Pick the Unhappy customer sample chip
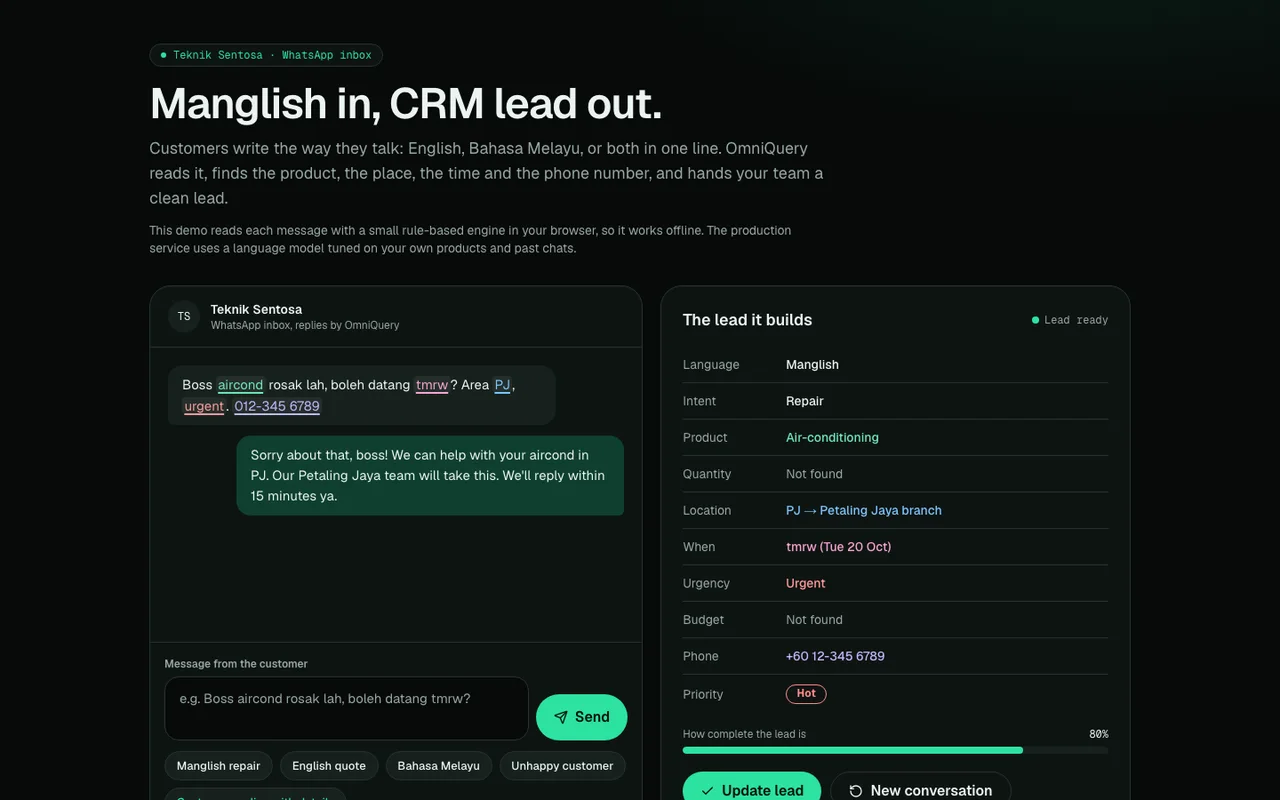This screenshot has height=800, width=1280. click(562, 766)
